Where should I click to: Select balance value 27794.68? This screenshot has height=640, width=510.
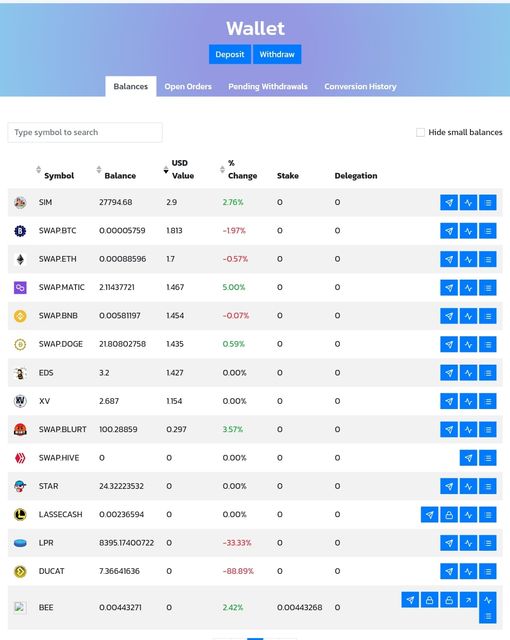tap(115, 202)
